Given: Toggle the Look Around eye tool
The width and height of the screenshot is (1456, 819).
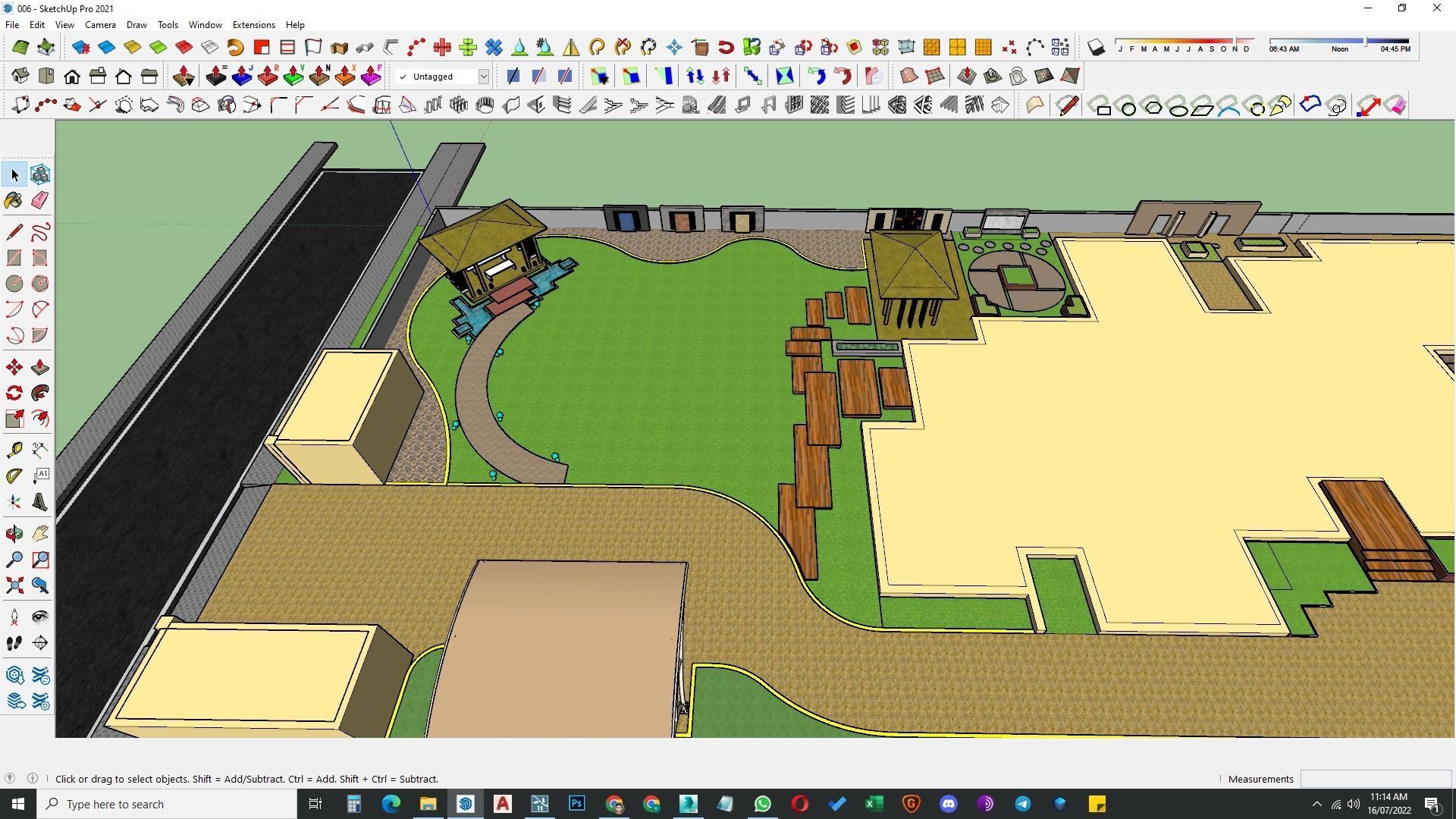Looking at the screenshot, I should point(40,617).
